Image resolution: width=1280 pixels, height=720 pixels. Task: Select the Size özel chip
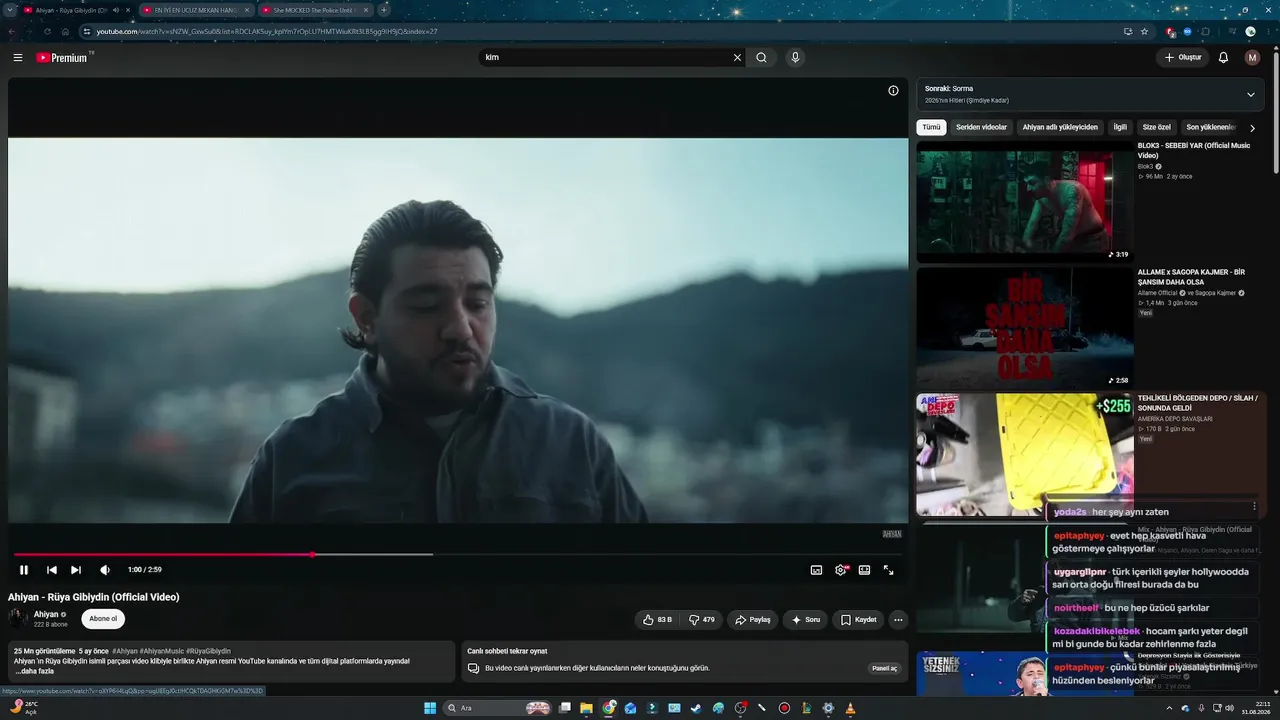coord(1156,128)
